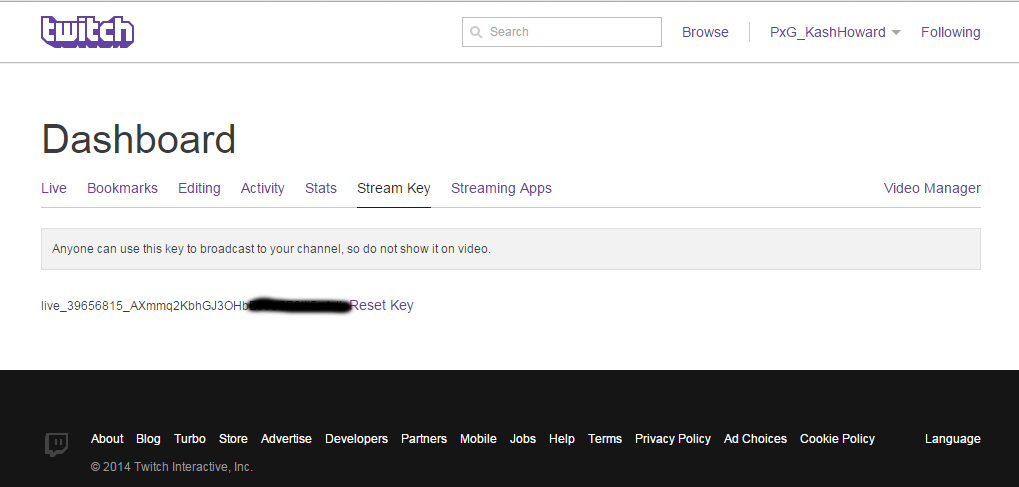Viewport: 1019px width, 487px height.
Task: Switch to the Streaming Apps tab
Action: 501,188
